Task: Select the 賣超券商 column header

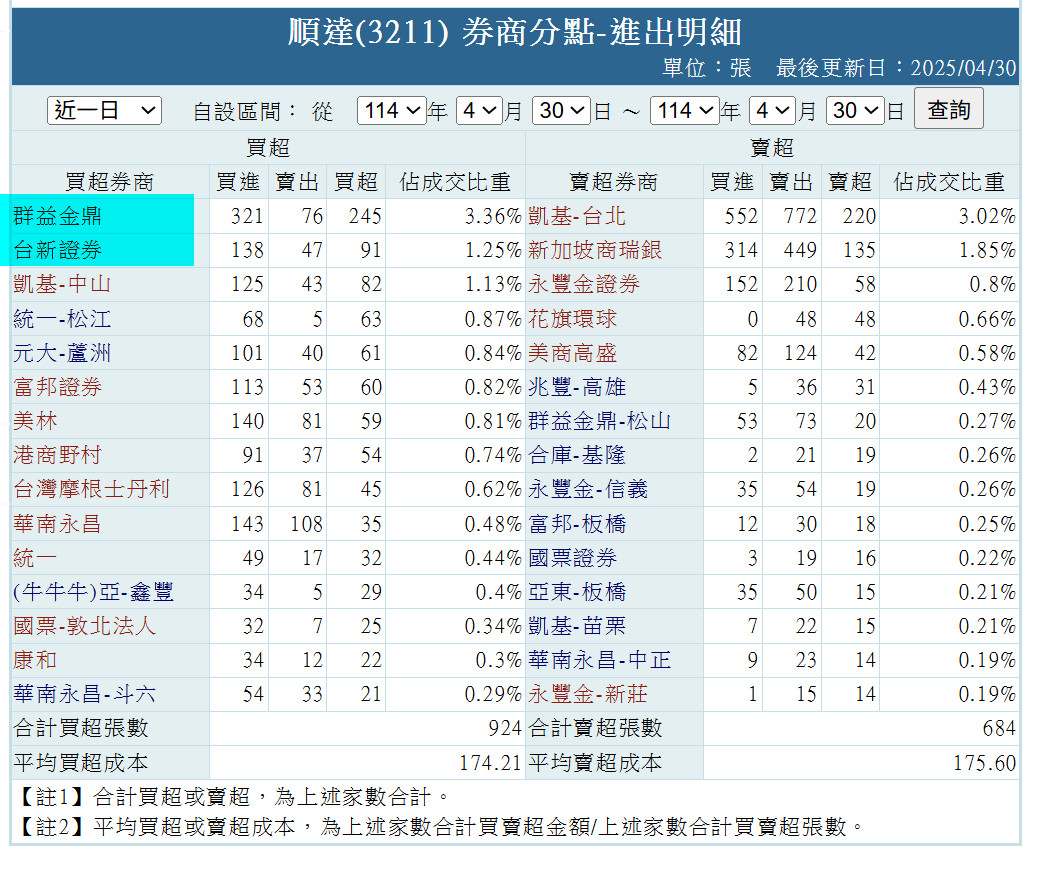Action: tap(613, 182)
